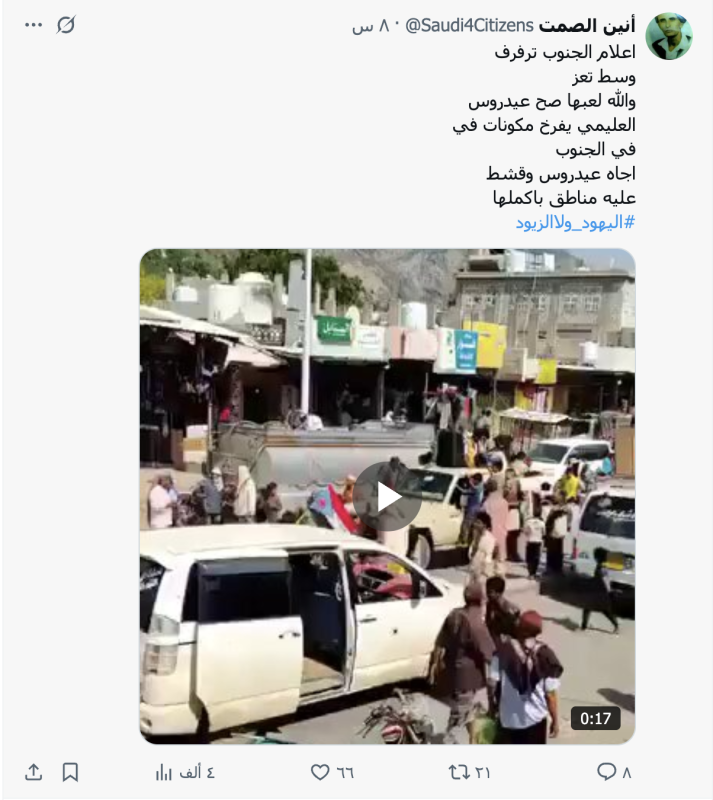
Task: Click the views count ٤ ألف
Action: coord(196,772)
